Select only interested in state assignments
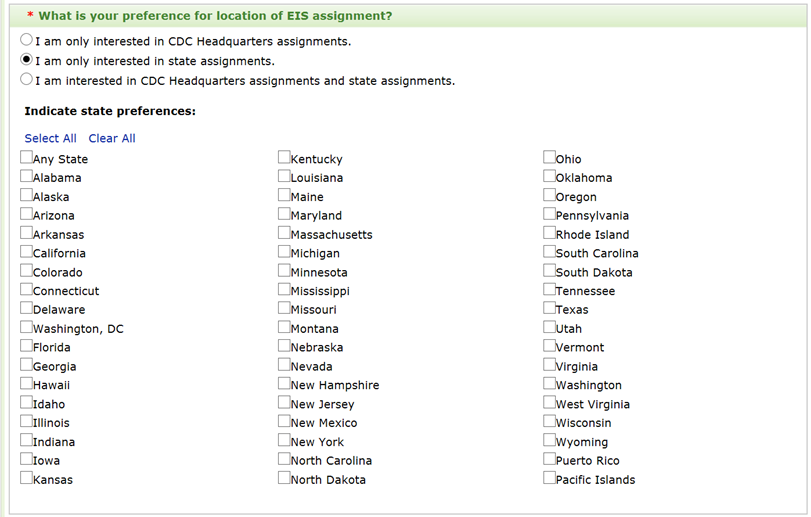Image resolution: width=811 pixels, height=517 pixels. (27, 60)
